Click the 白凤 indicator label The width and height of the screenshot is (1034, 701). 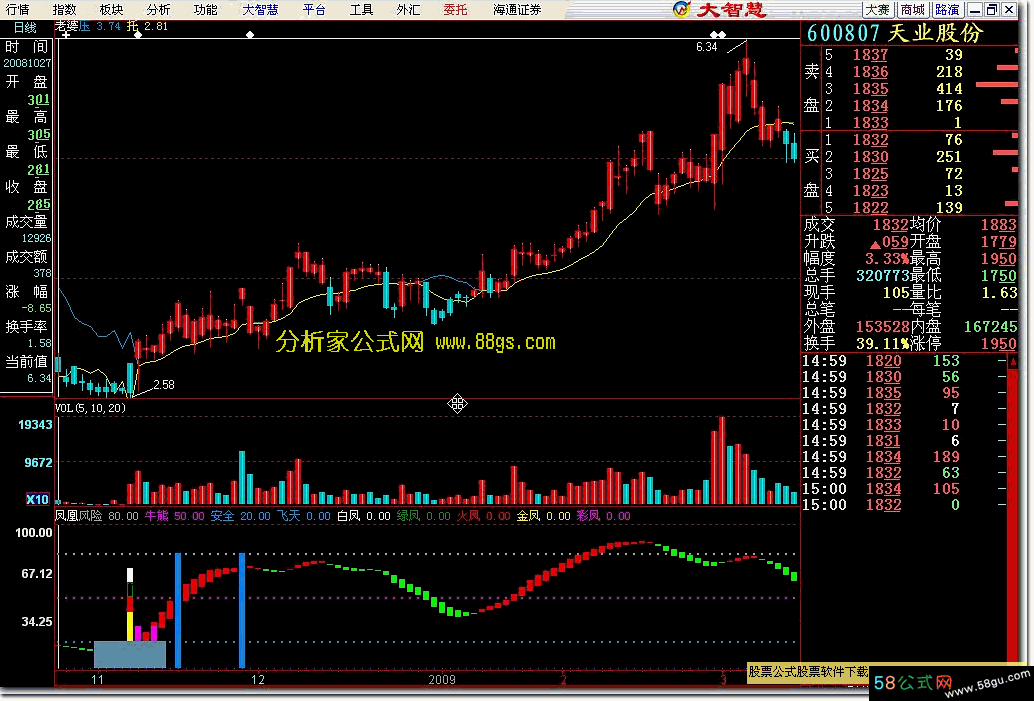tap(348, 516)
